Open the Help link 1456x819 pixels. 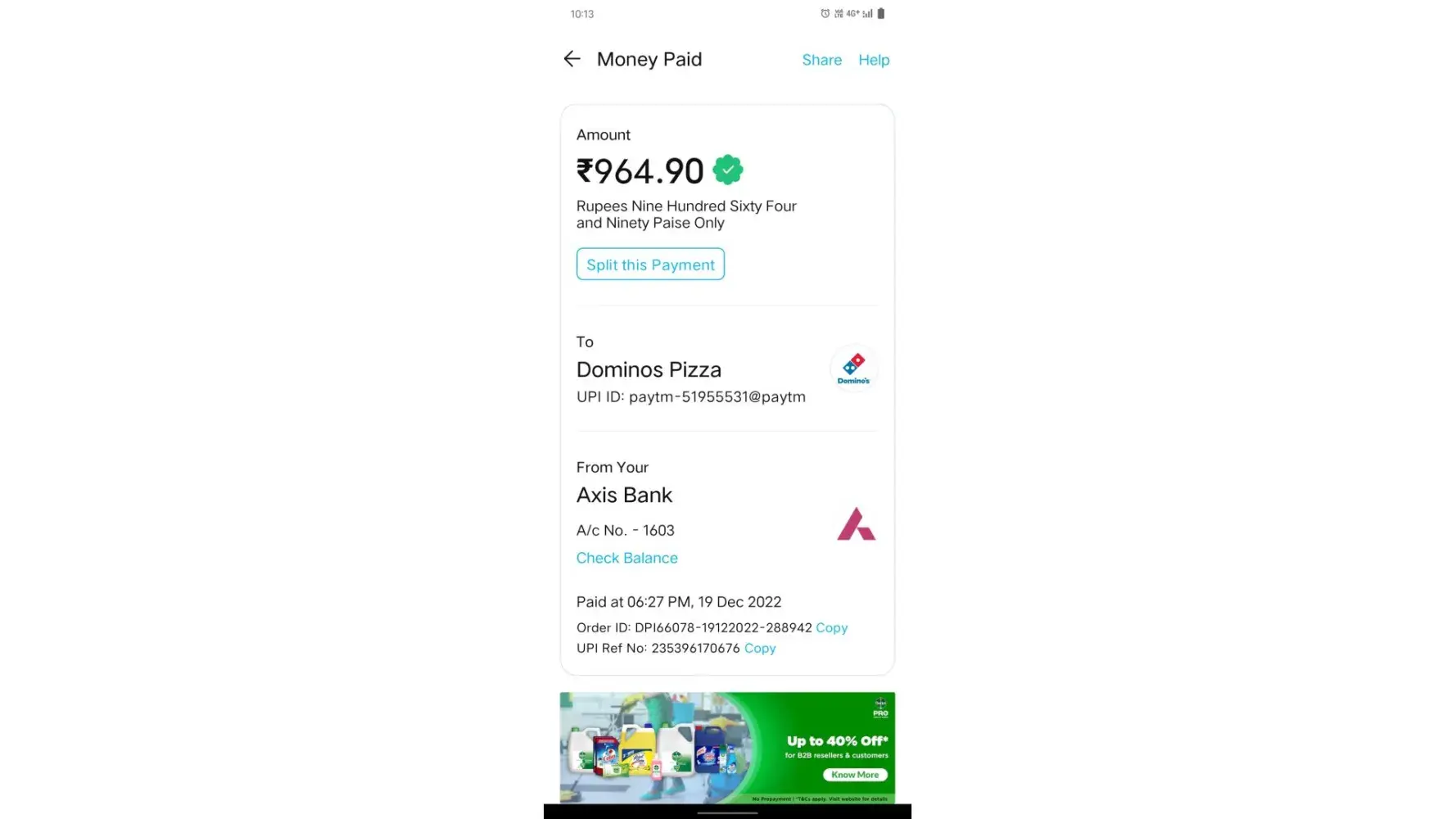click(874, 60)
